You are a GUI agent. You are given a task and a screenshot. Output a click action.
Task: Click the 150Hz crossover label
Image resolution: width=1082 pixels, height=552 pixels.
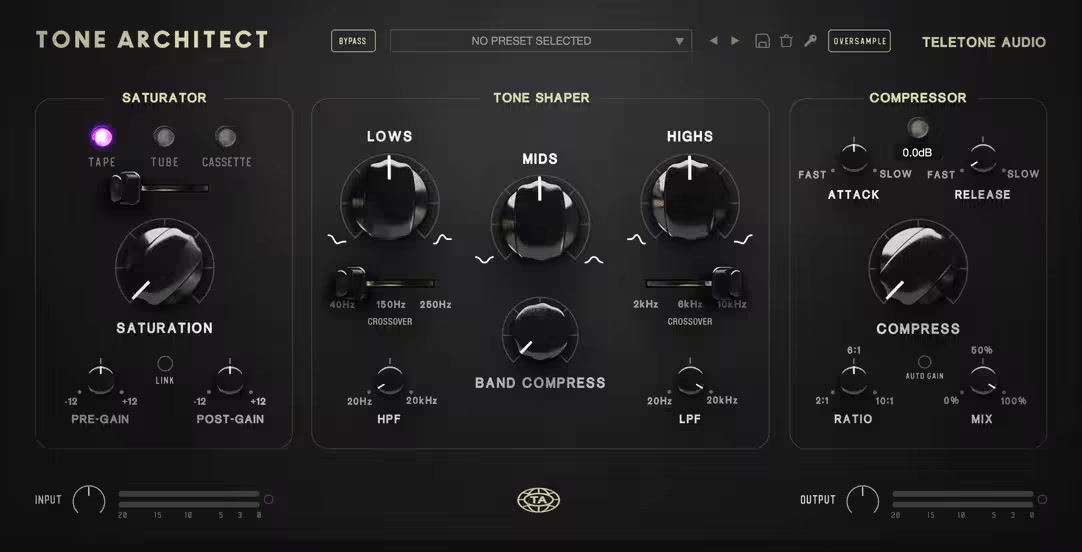point(390,304)
